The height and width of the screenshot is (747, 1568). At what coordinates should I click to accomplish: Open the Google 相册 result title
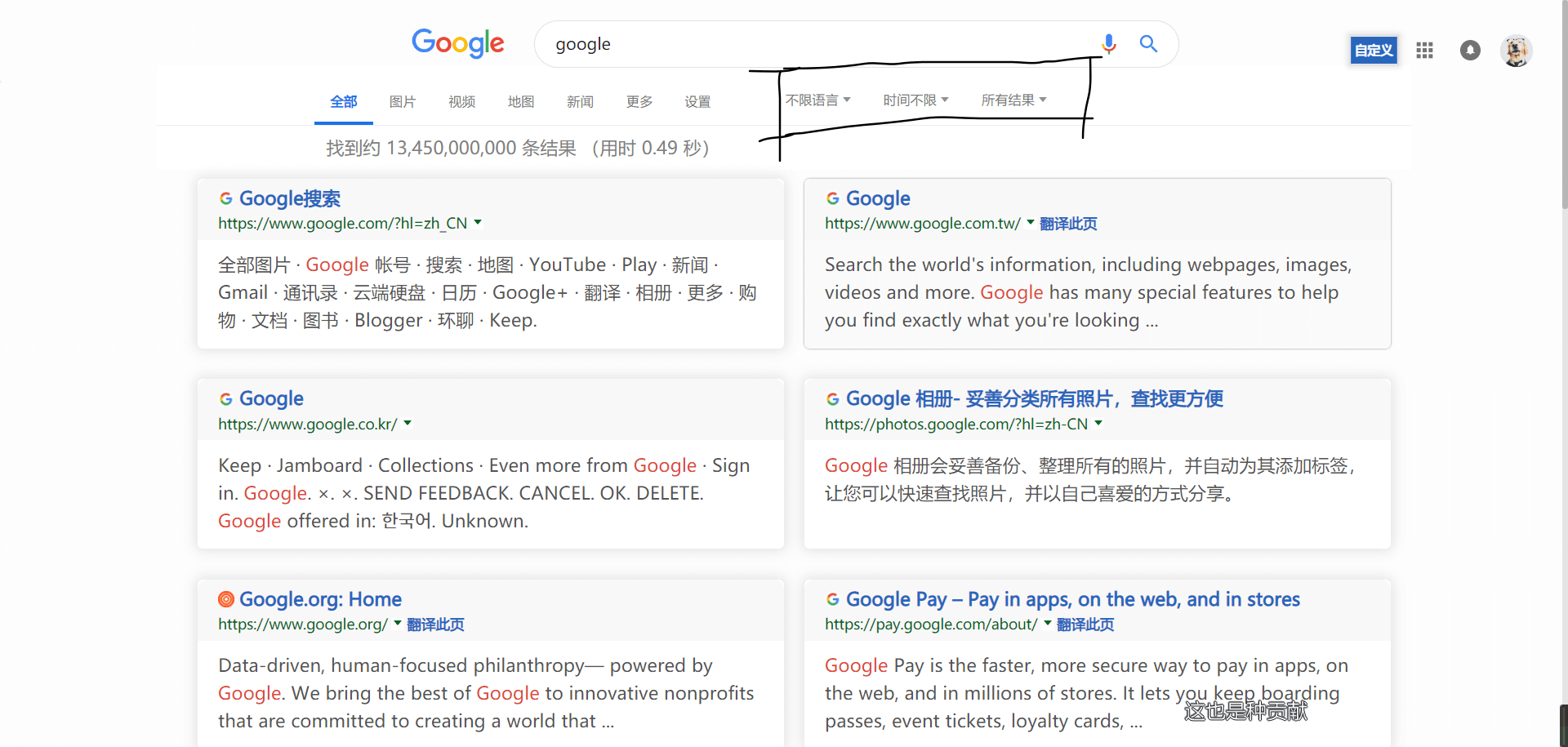point(1035,398)
